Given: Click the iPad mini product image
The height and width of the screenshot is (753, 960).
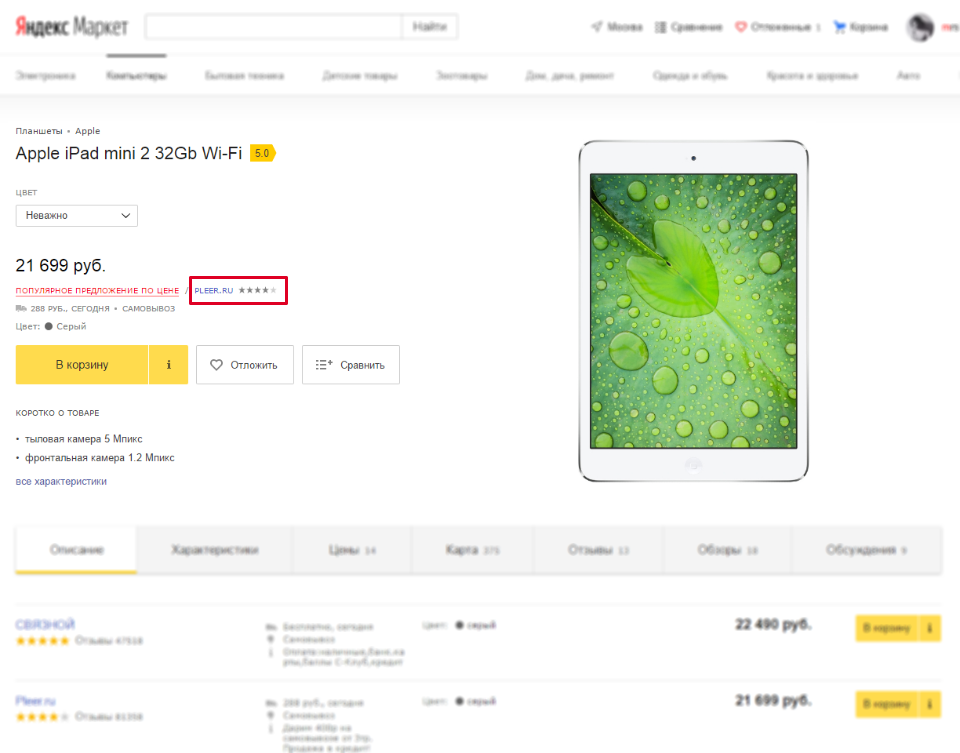Looking at the screenshot, I should (x=694, y=311).
